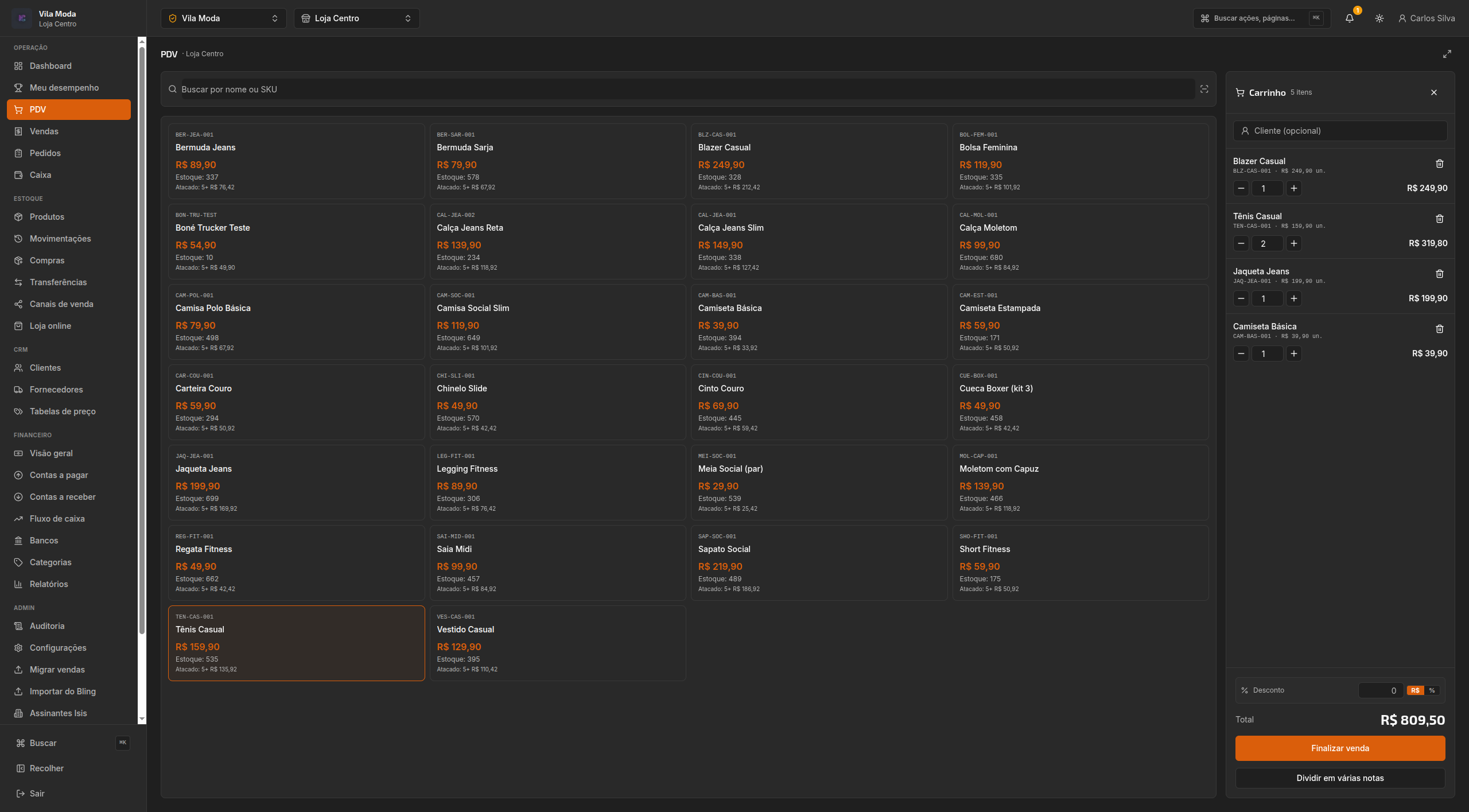Open the notifications bell icon
The image size is (1469, 812).
(1349, 18)
